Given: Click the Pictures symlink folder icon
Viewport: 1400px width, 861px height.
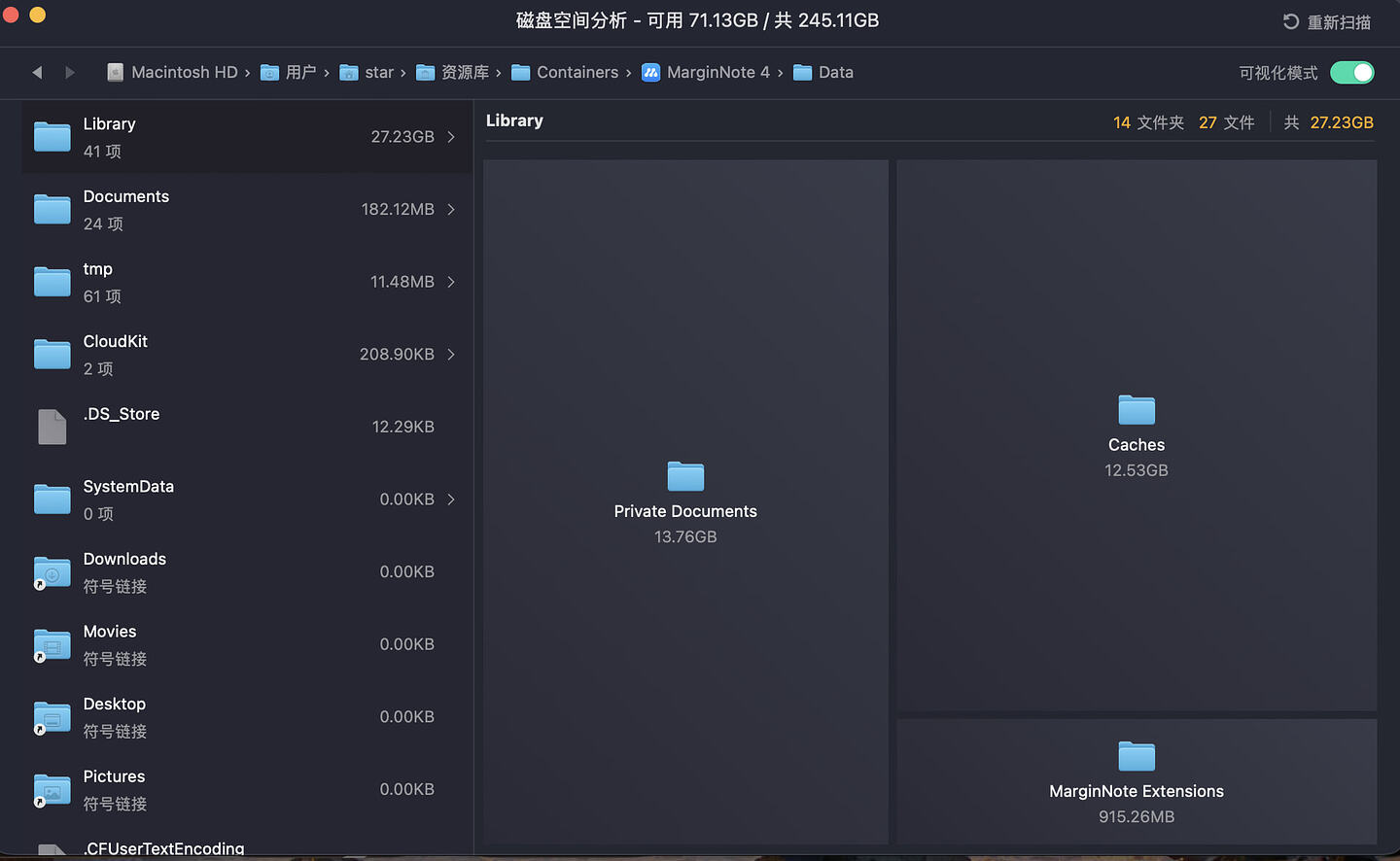Looking at the screenshot, I should [x=52, y=790].
